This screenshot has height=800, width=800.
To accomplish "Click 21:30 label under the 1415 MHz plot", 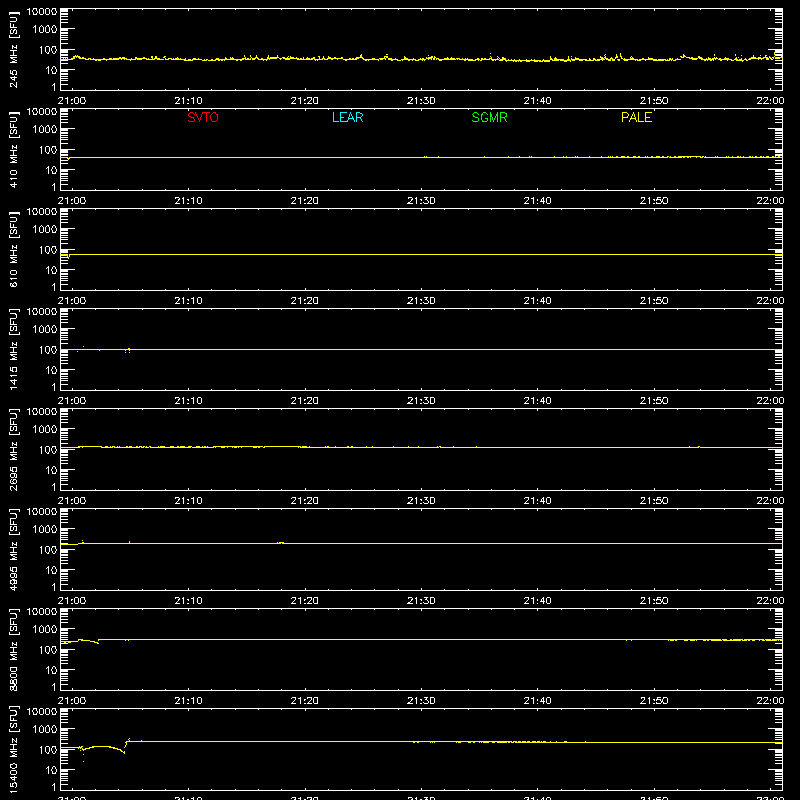I will click(x=421, y=401).
